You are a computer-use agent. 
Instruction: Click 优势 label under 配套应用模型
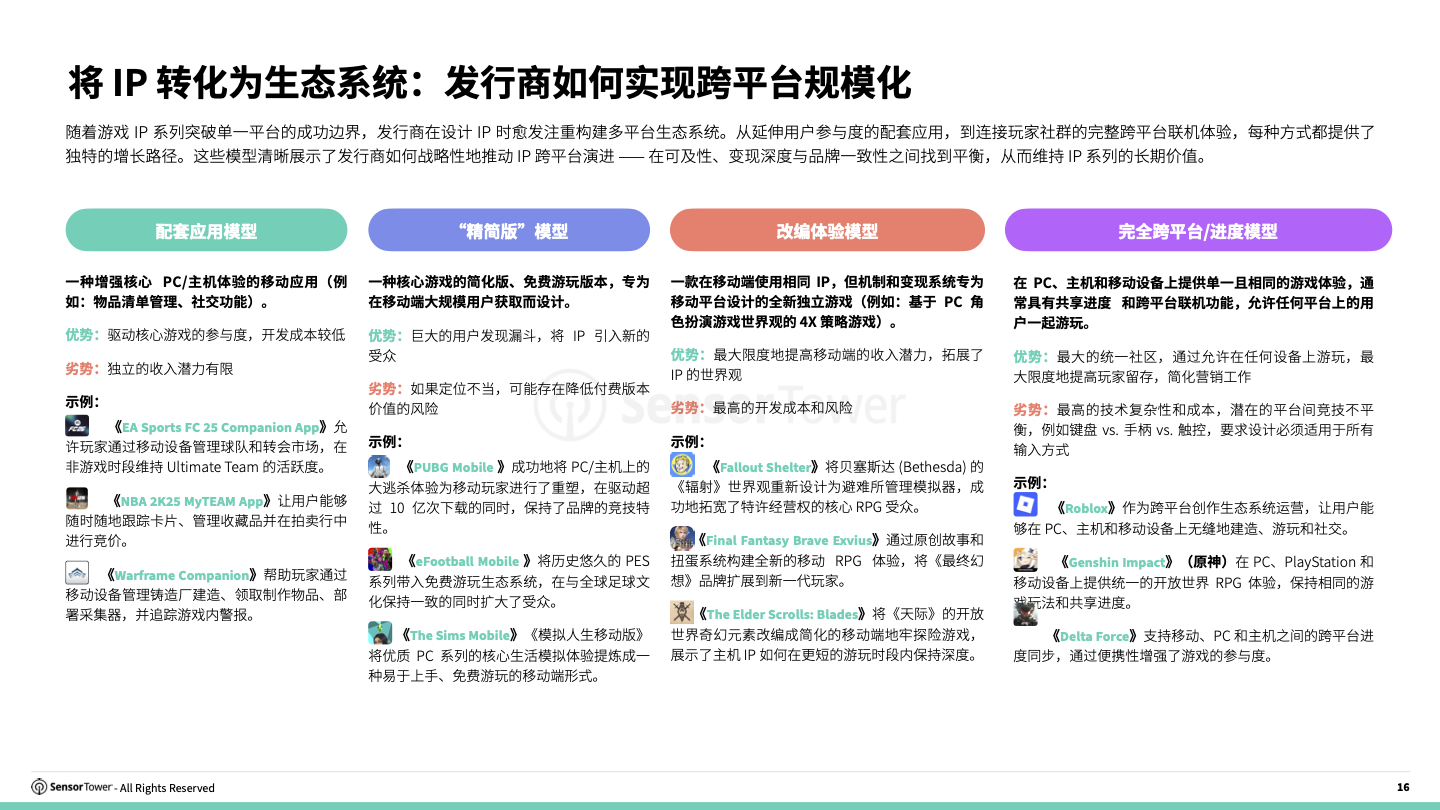click(82, 334)
